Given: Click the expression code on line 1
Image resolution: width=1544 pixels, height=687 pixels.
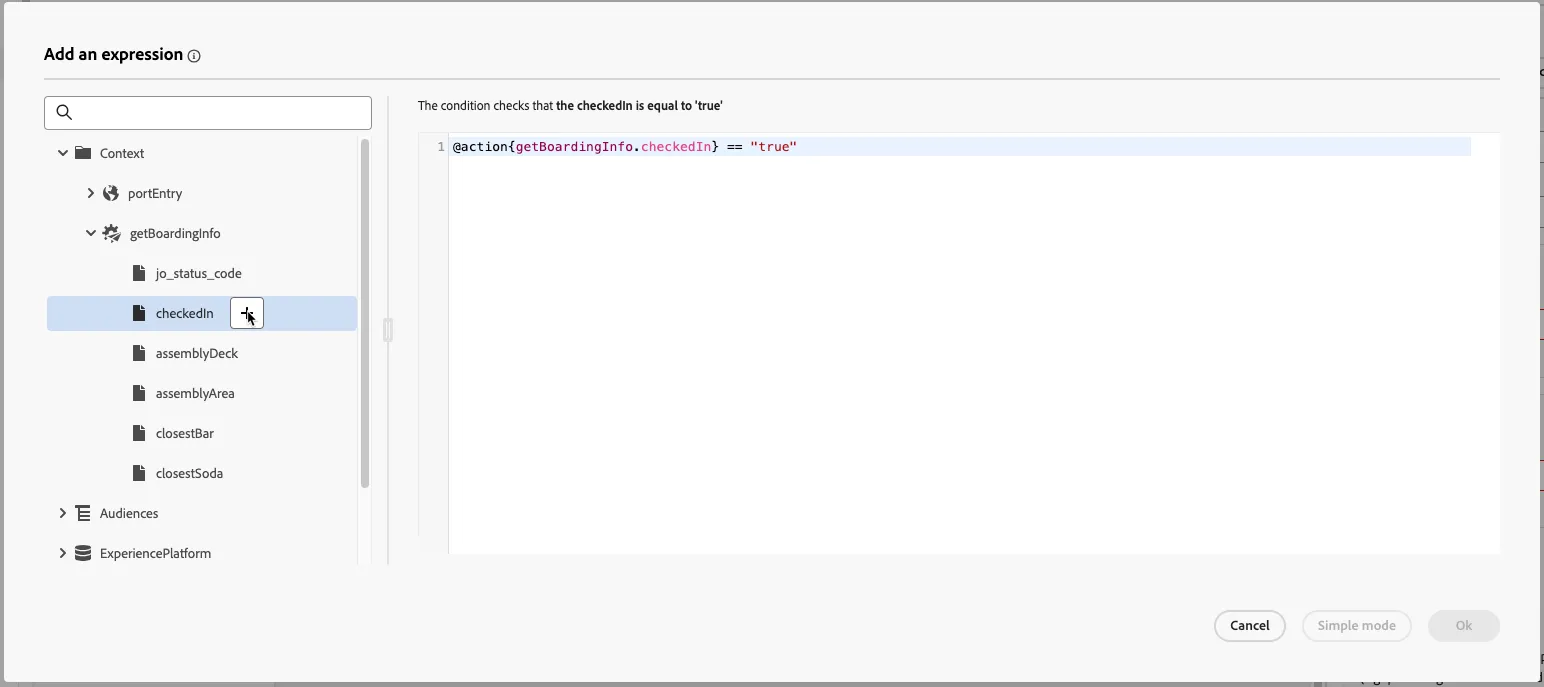Looking at the screenshot, I should pyautogui.click(x=625, y=147).
